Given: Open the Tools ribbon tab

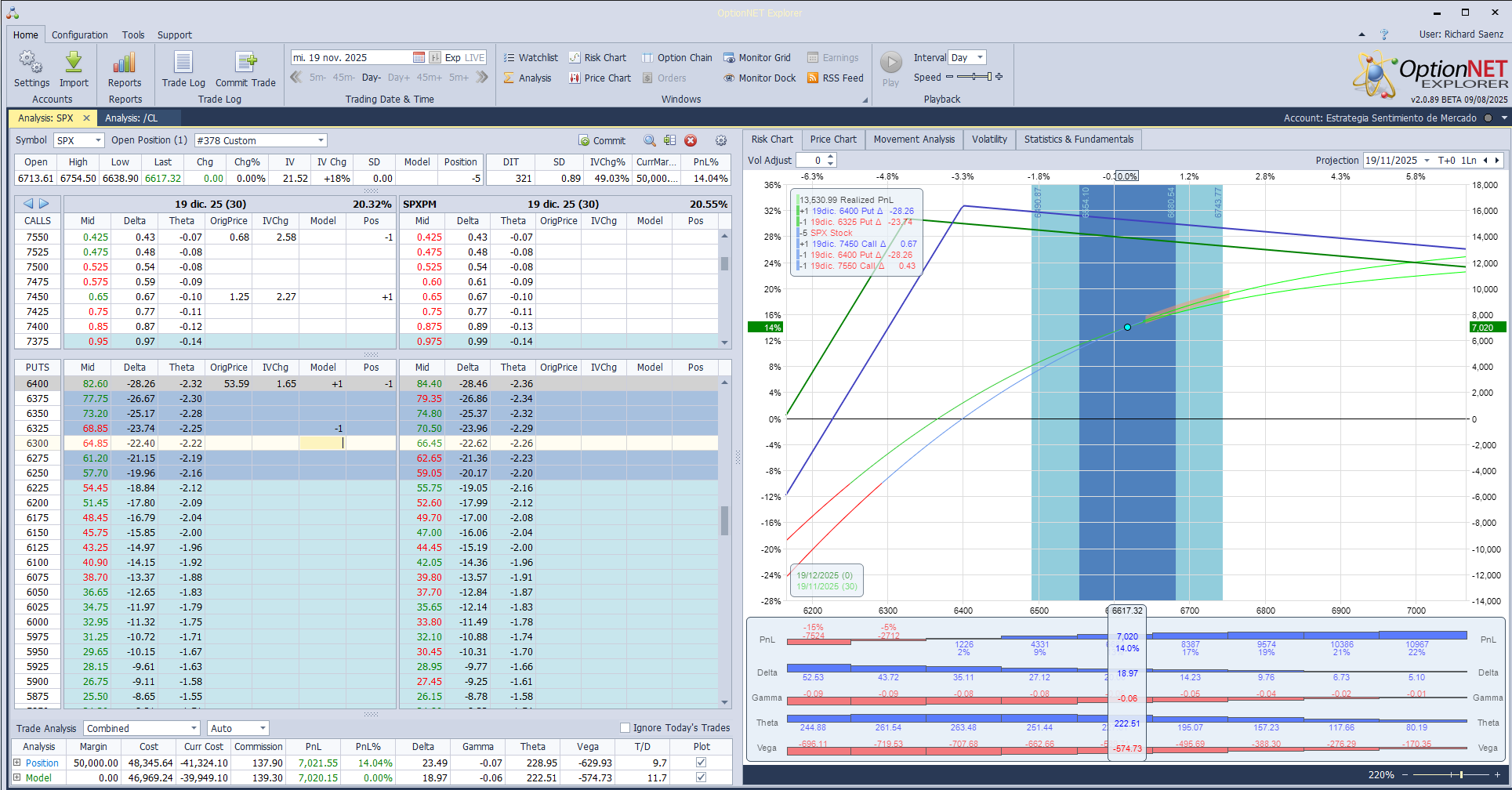Looking at the screenshot, I should [132, 34].
